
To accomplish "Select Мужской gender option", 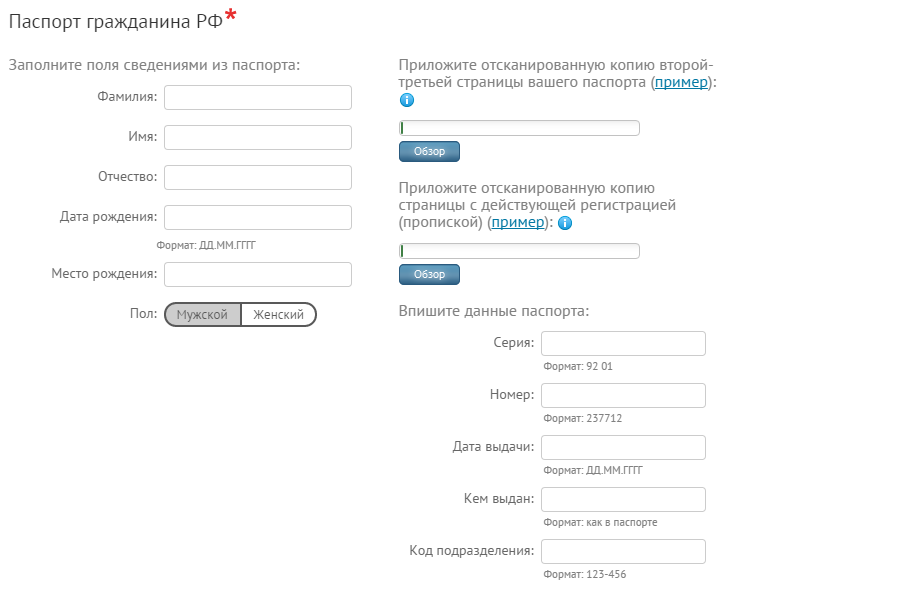I will click(x=202, y=314).
